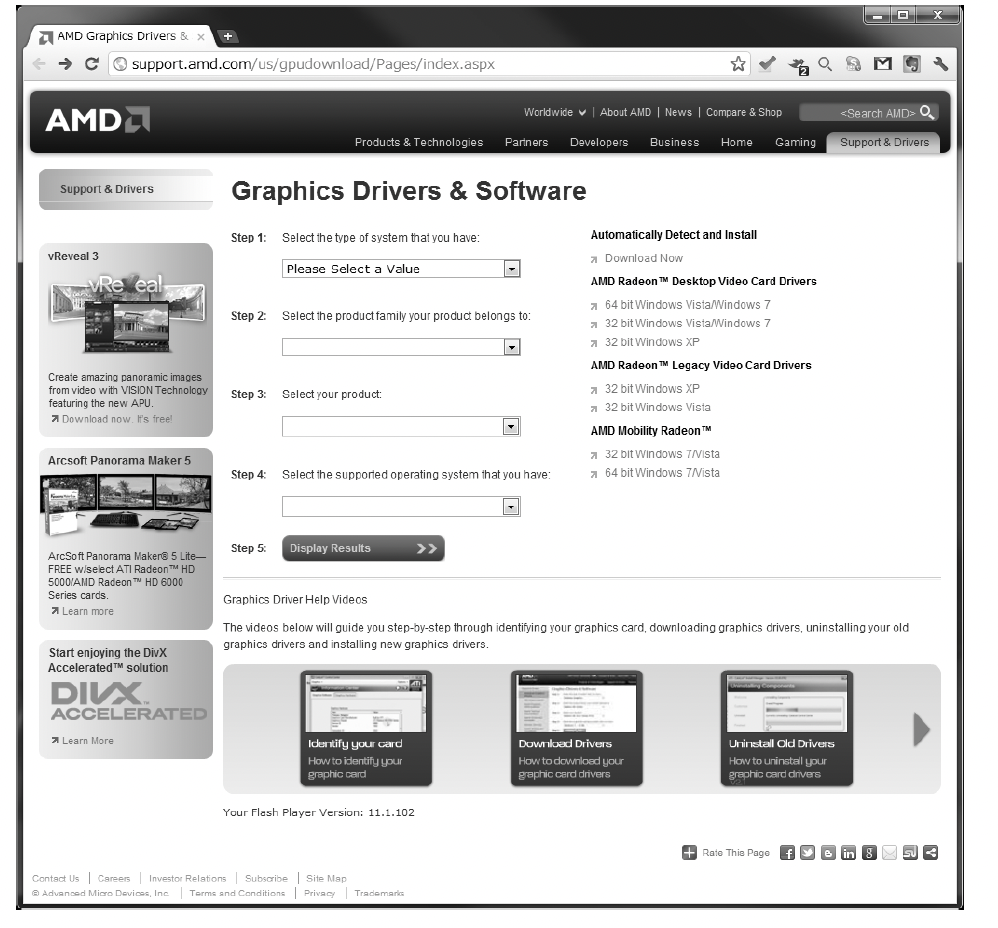Open Legacy 32 bit Windows Vista link

[x=657, y=407]
